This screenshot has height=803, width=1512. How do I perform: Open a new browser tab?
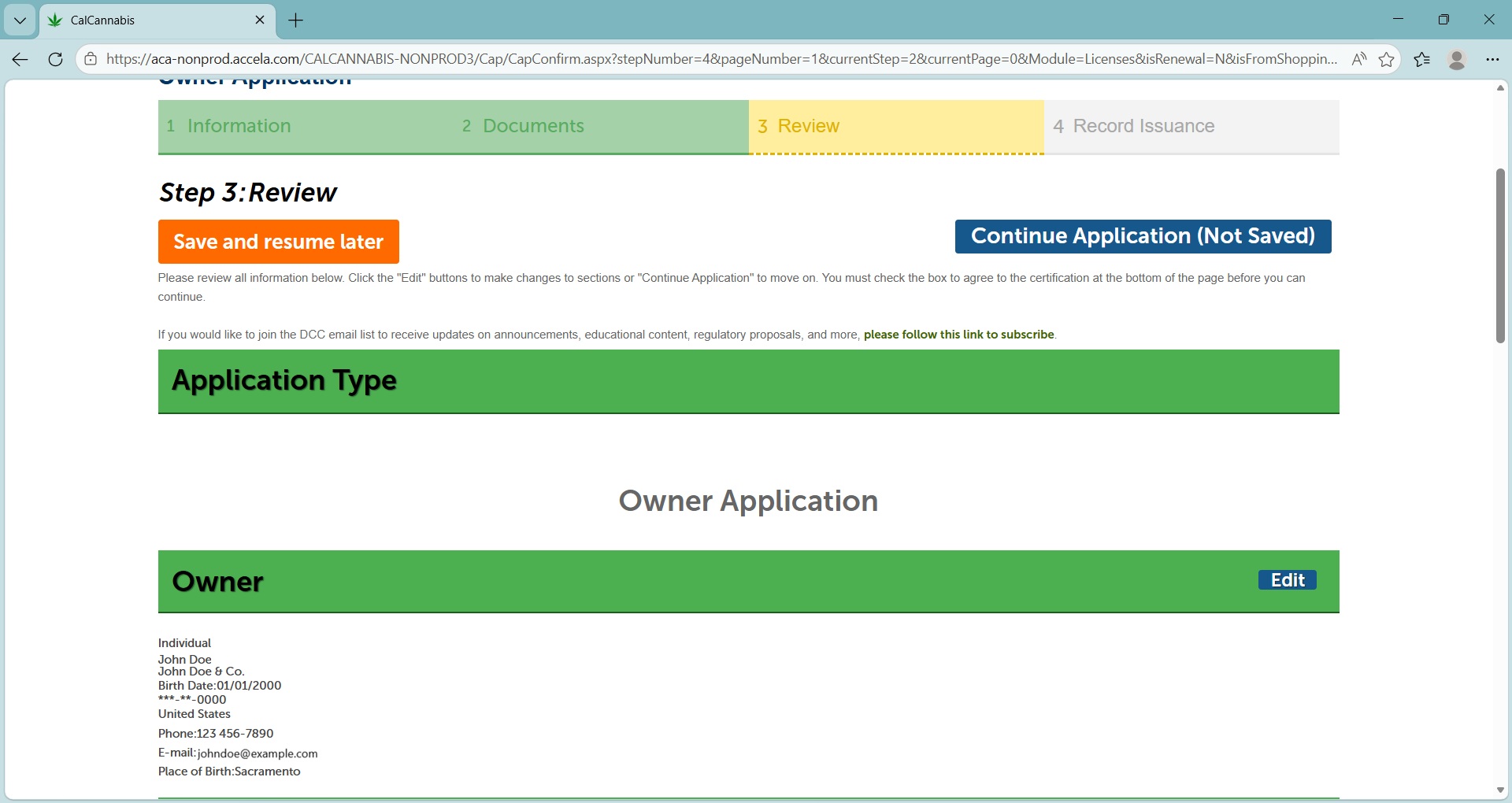[296, 20]
